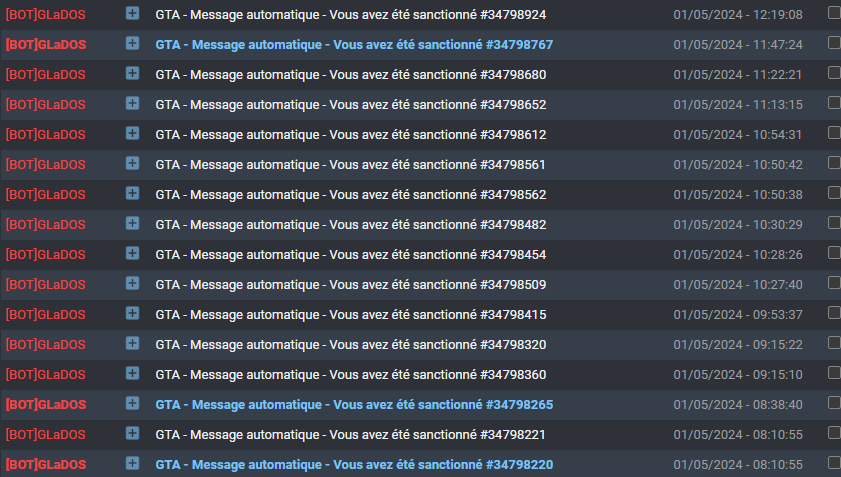Viewport: 841px width, 477px height.
Task: Open sender [BOT]GLaDOS on message #34798652
Action: [x=46, y=105]
